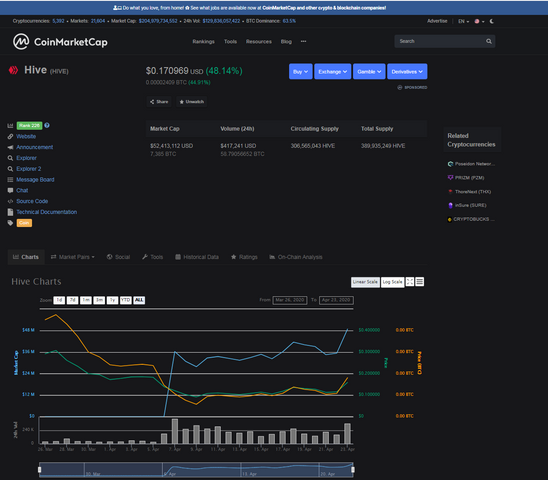Image resolution: width=548 pixels, height=480 pixels.
Task: Open the Chat link
Action: 22,191
